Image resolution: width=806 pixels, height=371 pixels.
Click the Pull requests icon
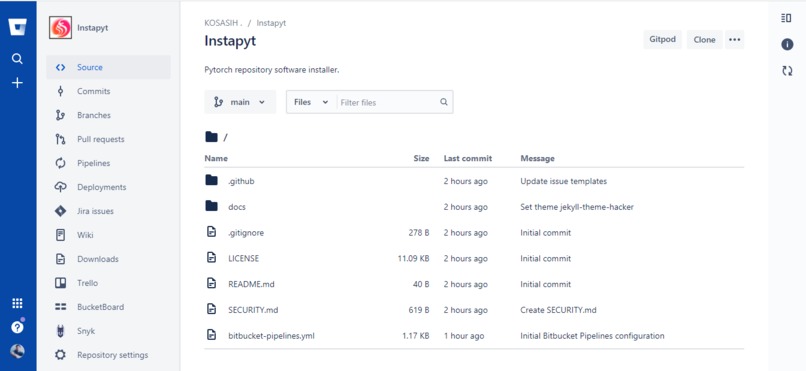tap(61, 139)
